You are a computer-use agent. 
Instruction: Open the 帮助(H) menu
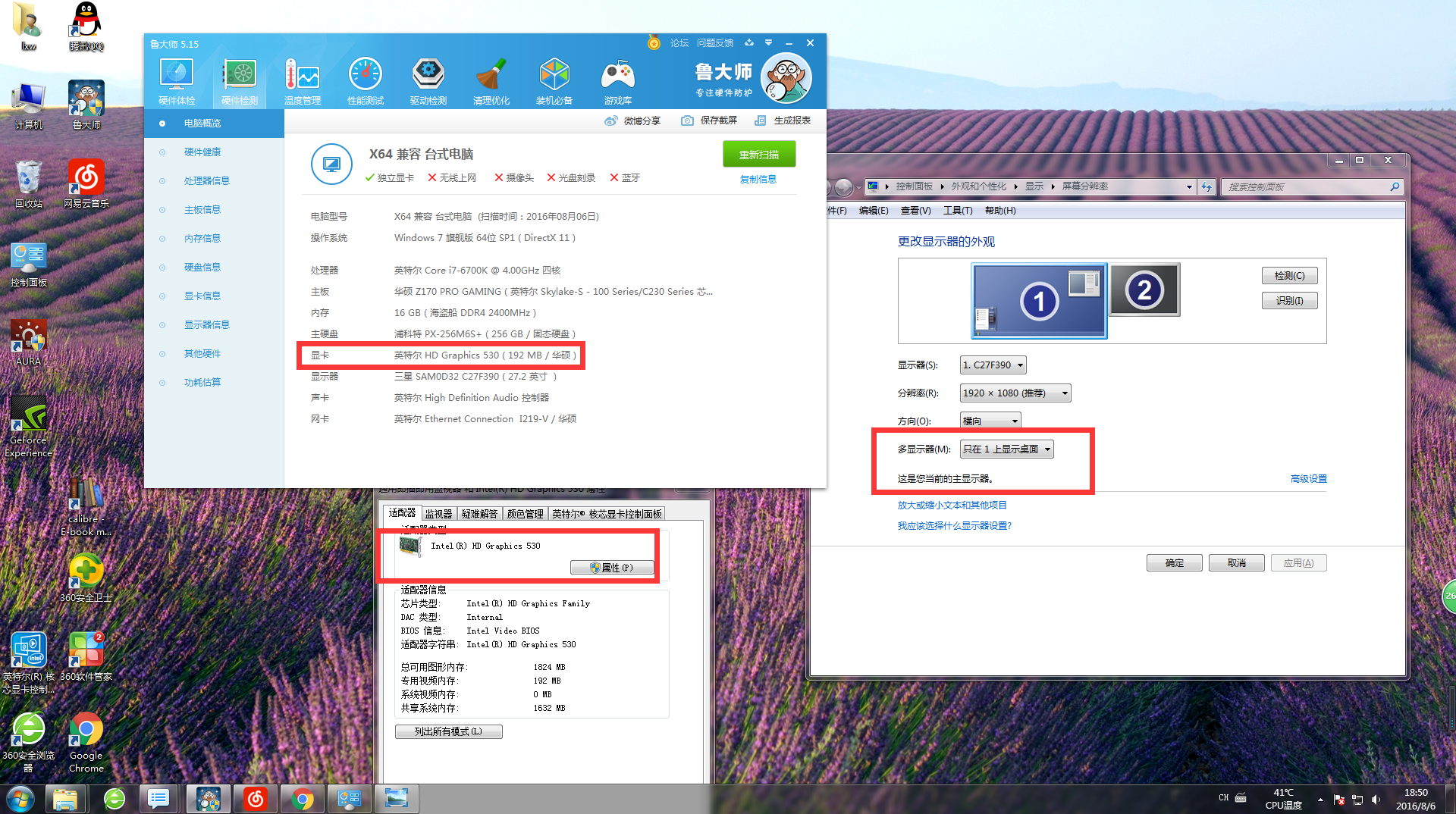pos(1000,211)
